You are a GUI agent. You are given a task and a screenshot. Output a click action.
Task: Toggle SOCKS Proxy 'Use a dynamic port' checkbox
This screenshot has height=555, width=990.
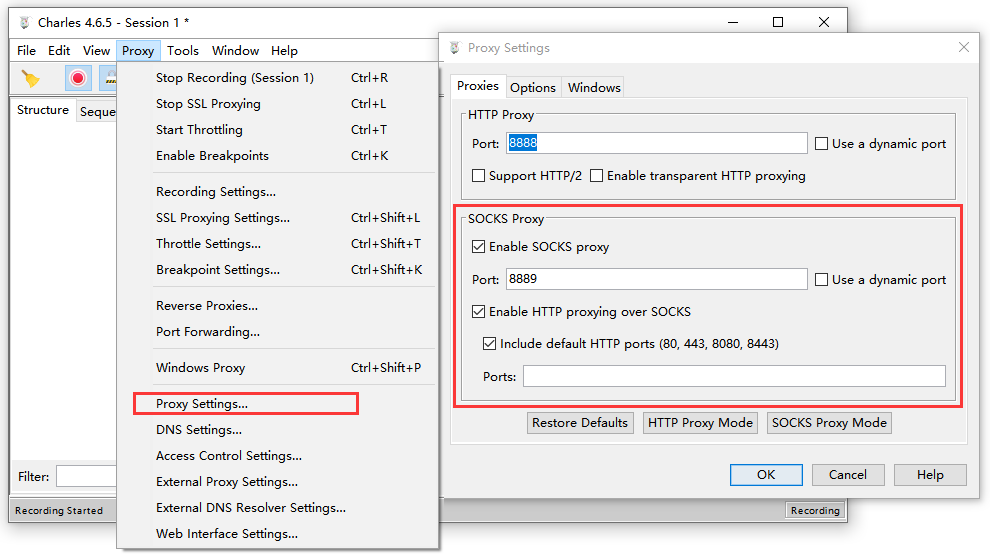[x=821, y=280]
